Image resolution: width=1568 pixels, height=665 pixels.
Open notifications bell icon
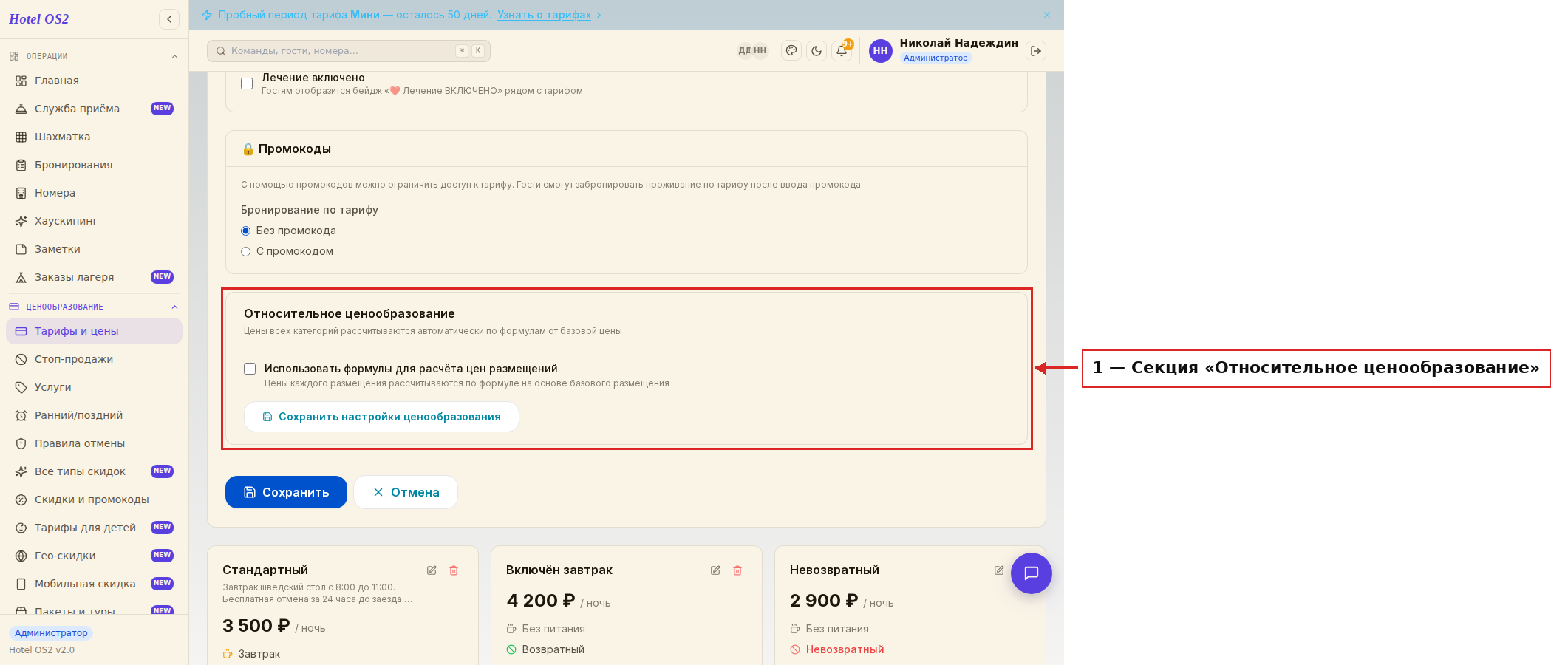point(842,51)
